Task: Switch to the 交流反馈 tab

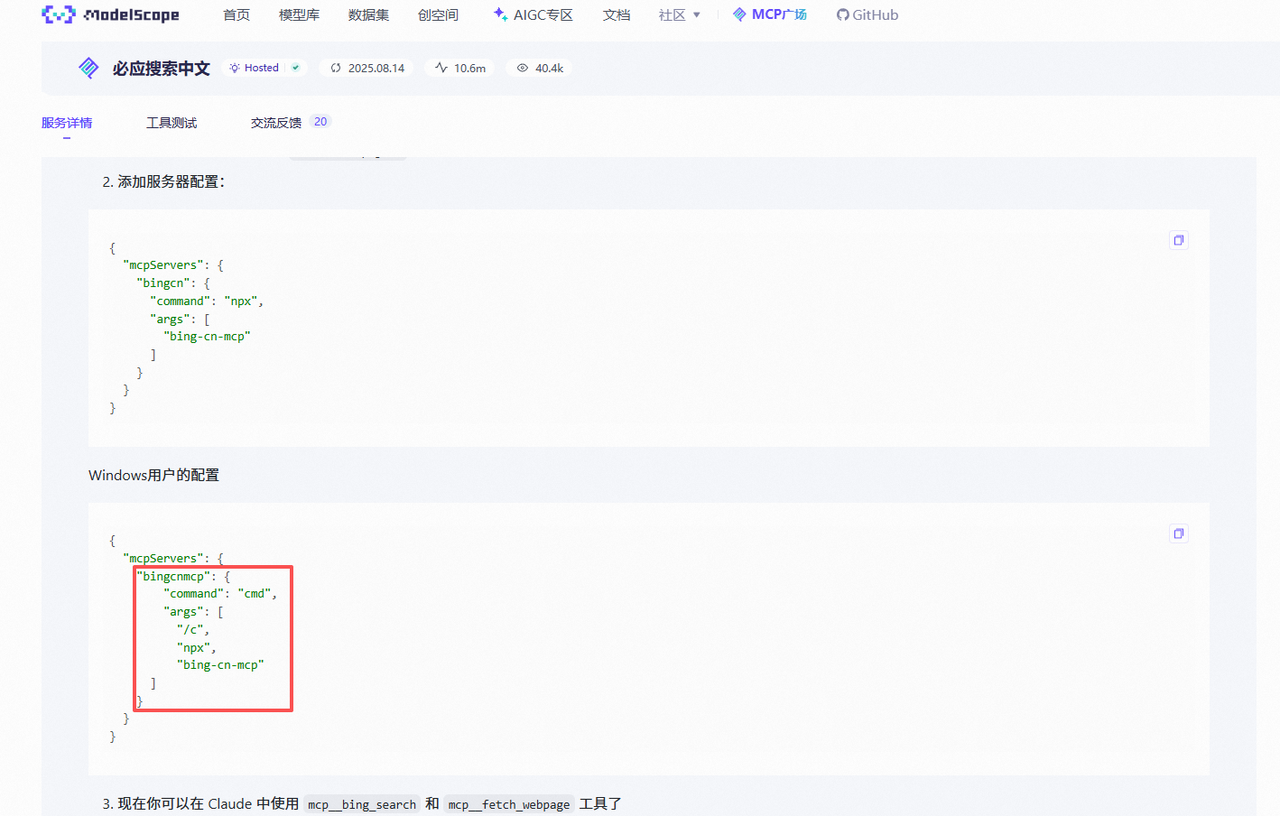Action: [276, 123]
